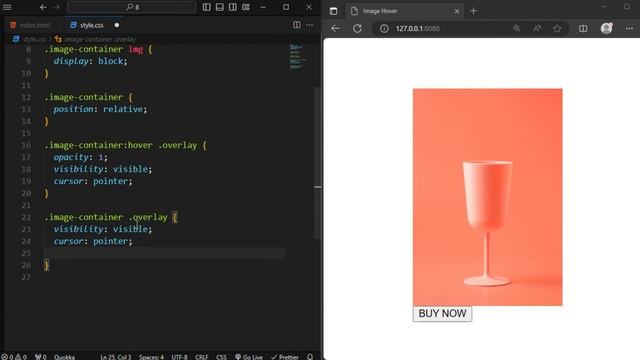Open errors and warnings in status bar
640x360 pixels.
pyautogui.click(x=14, y=357)
